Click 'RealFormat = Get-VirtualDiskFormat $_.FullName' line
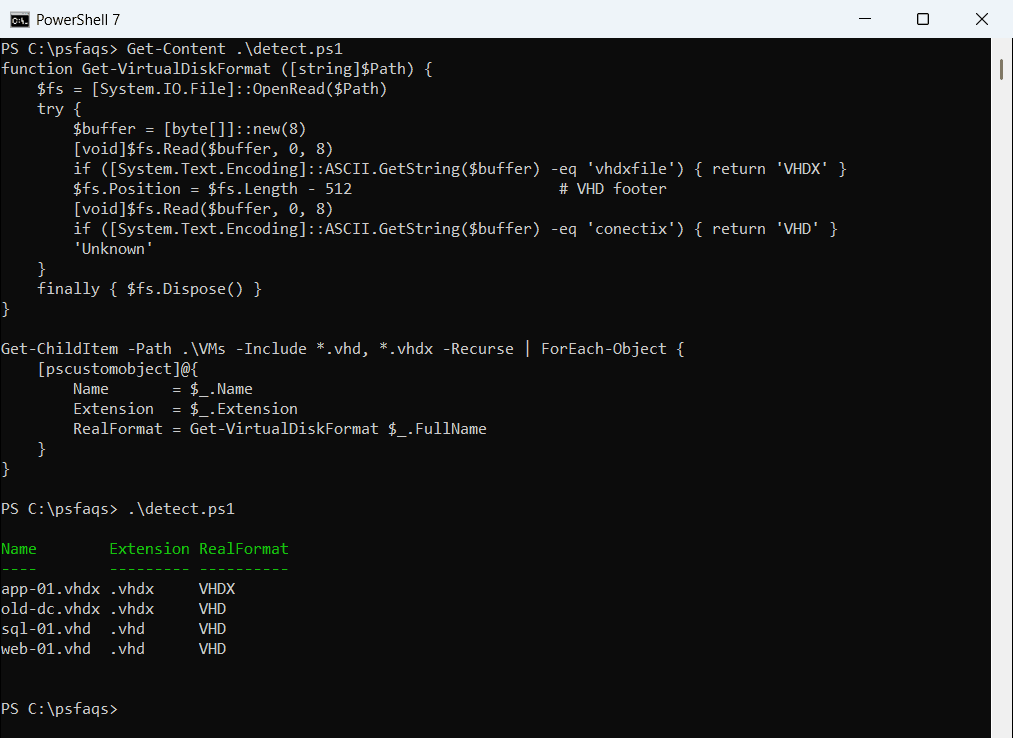The height and width of the screenshot is (738, 1013). (280, 430)
